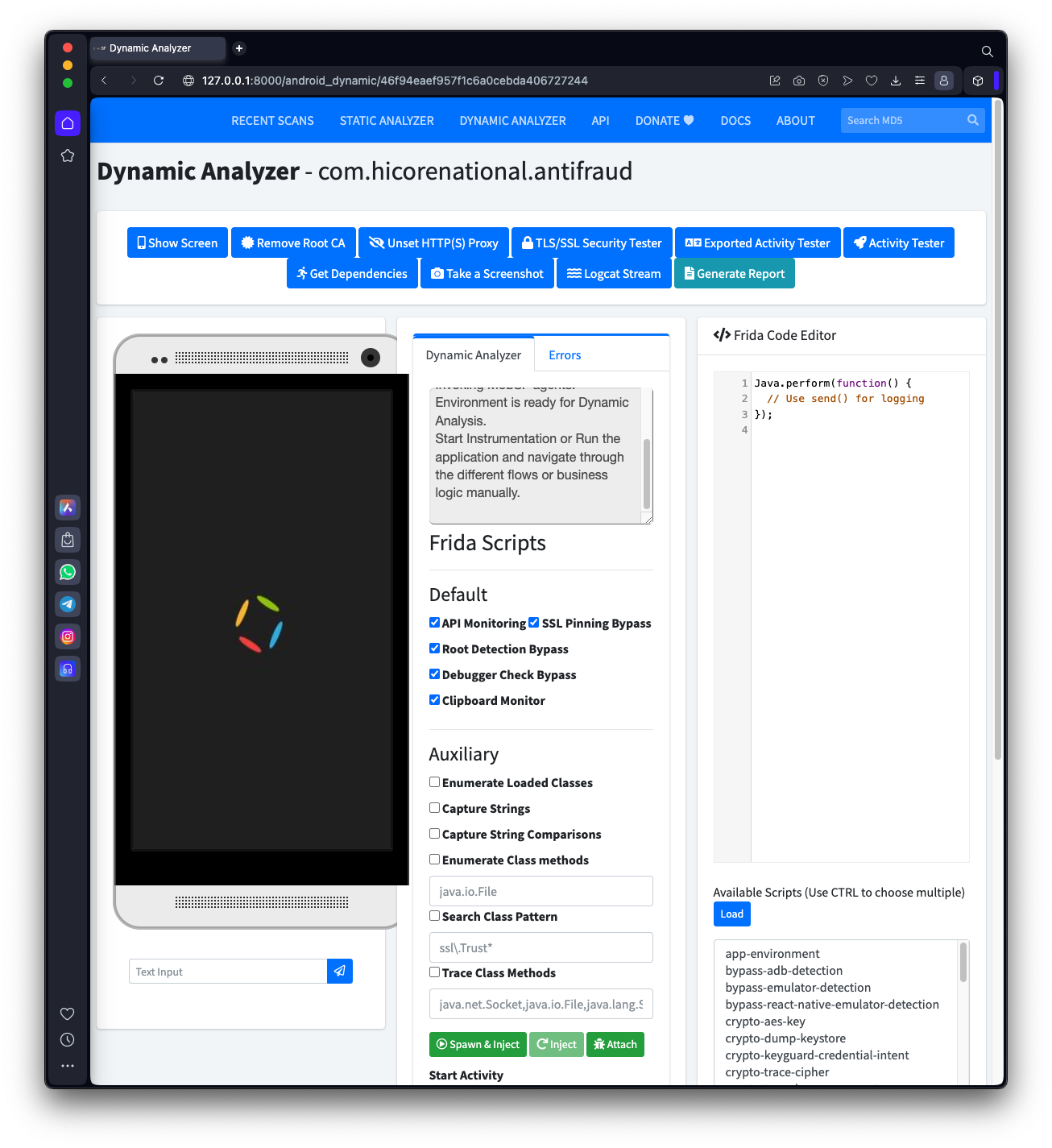Image resolution: width=1052 pixels, height=1148 pixels.
Task: Click the browser back arrow
Action: (x=104, y=81)
